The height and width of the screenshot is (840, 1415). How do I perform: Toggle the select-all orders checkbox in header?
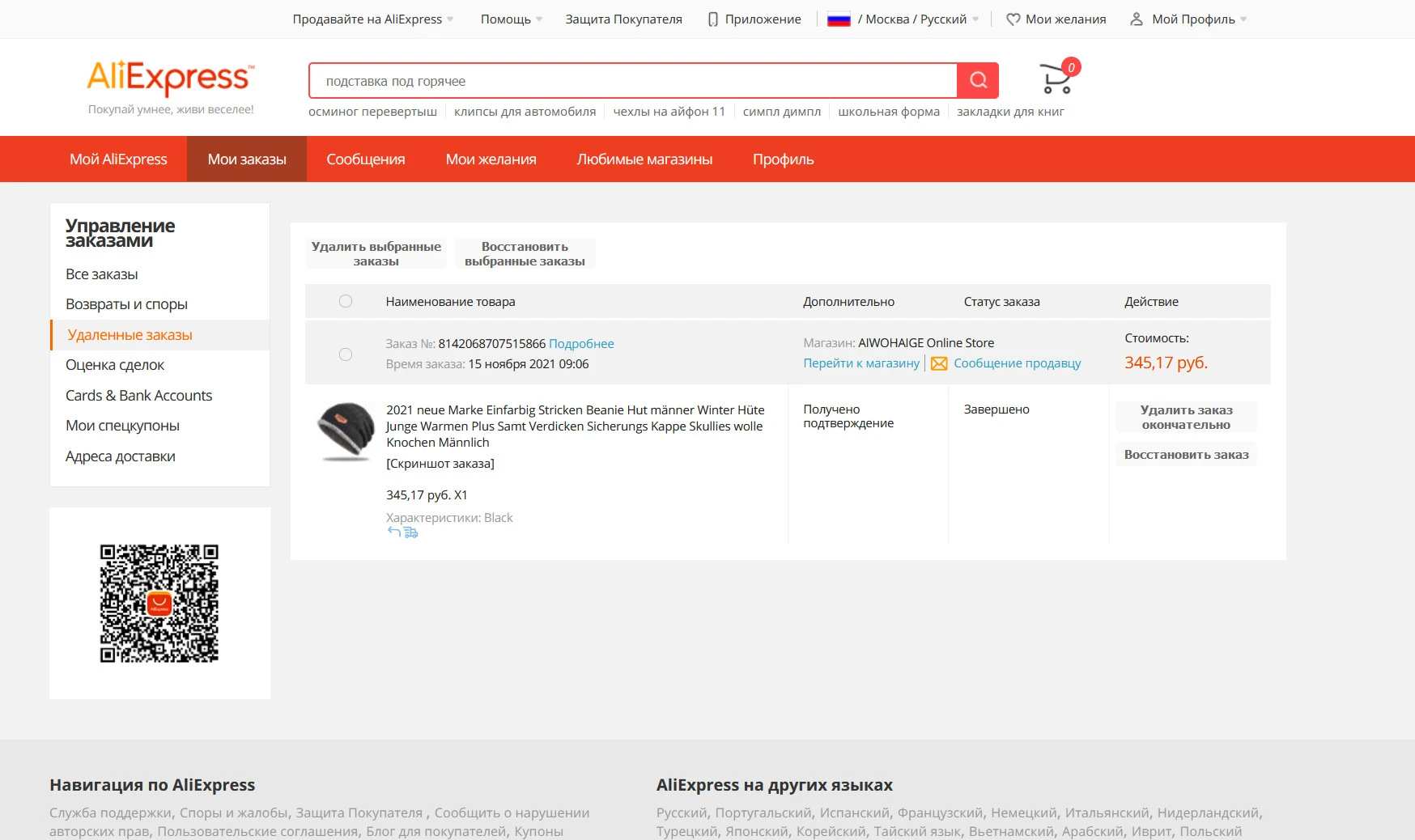(346, 301)
